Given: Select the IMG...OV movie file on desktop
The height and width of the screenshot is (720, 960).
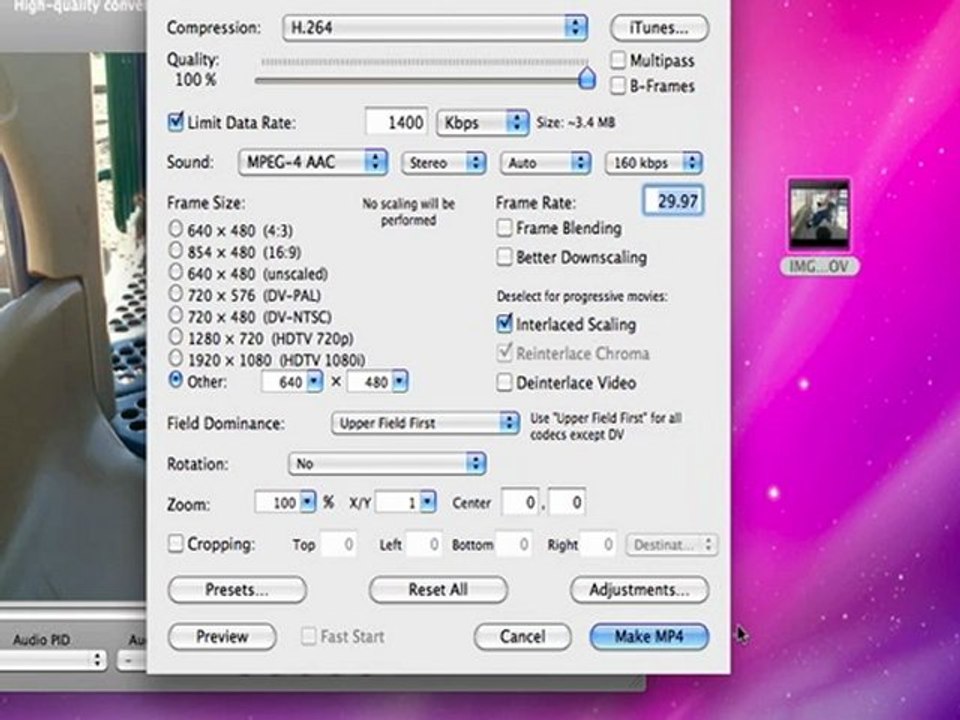Looking at the screenshot, I should (x=819, y=214).
